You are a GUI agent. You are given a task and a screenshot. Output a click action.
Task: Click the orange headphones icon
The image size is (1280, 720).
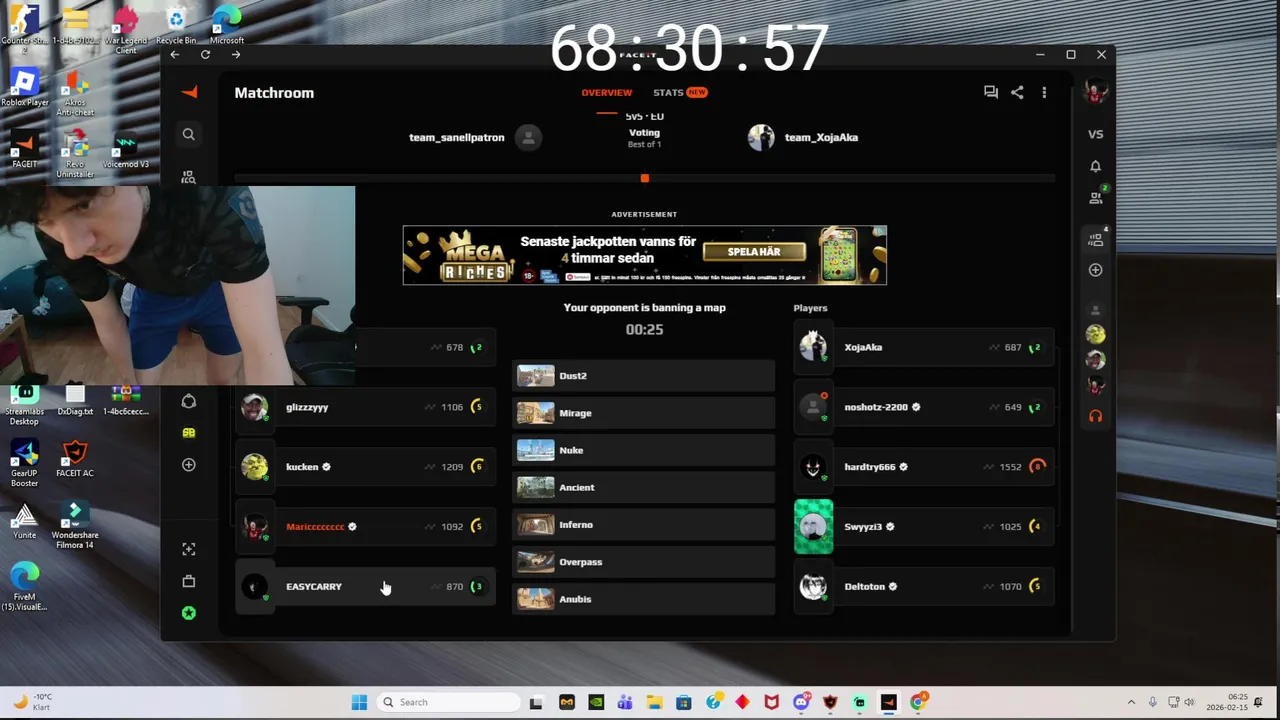coord(1095,416)
